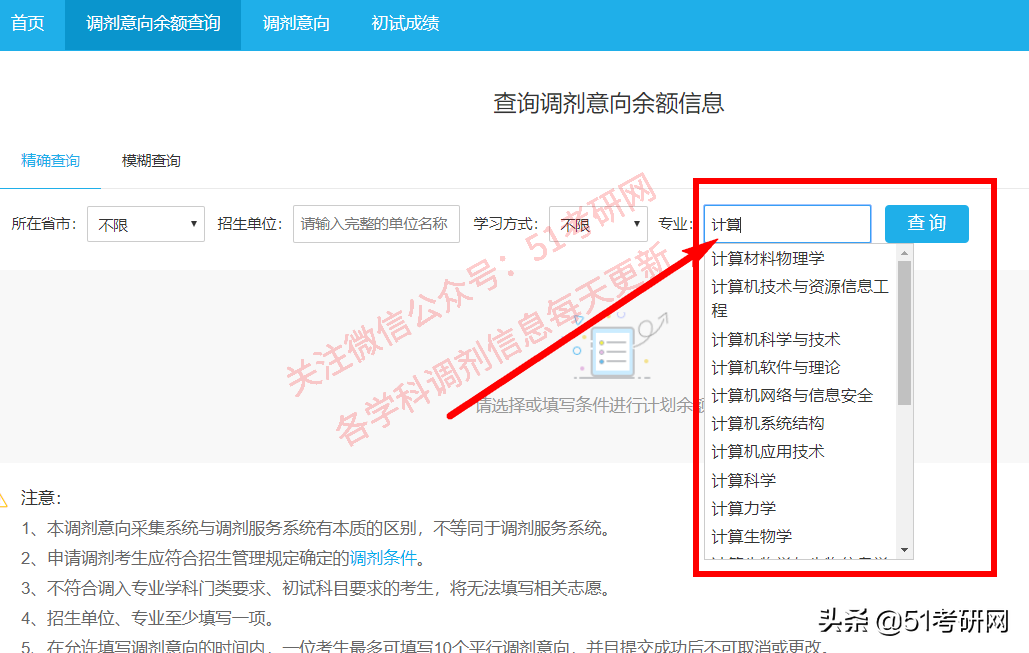Open the 所在省市 dropdown
Viewport: 1029px width, 653px height.
145,224
